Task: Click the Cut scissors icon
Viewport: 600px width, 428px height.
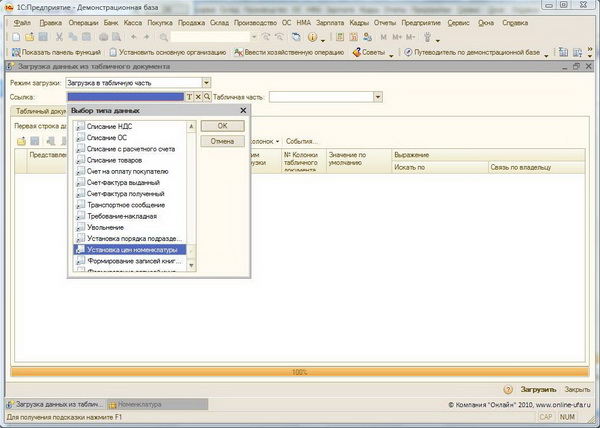Action: (59, 37)
